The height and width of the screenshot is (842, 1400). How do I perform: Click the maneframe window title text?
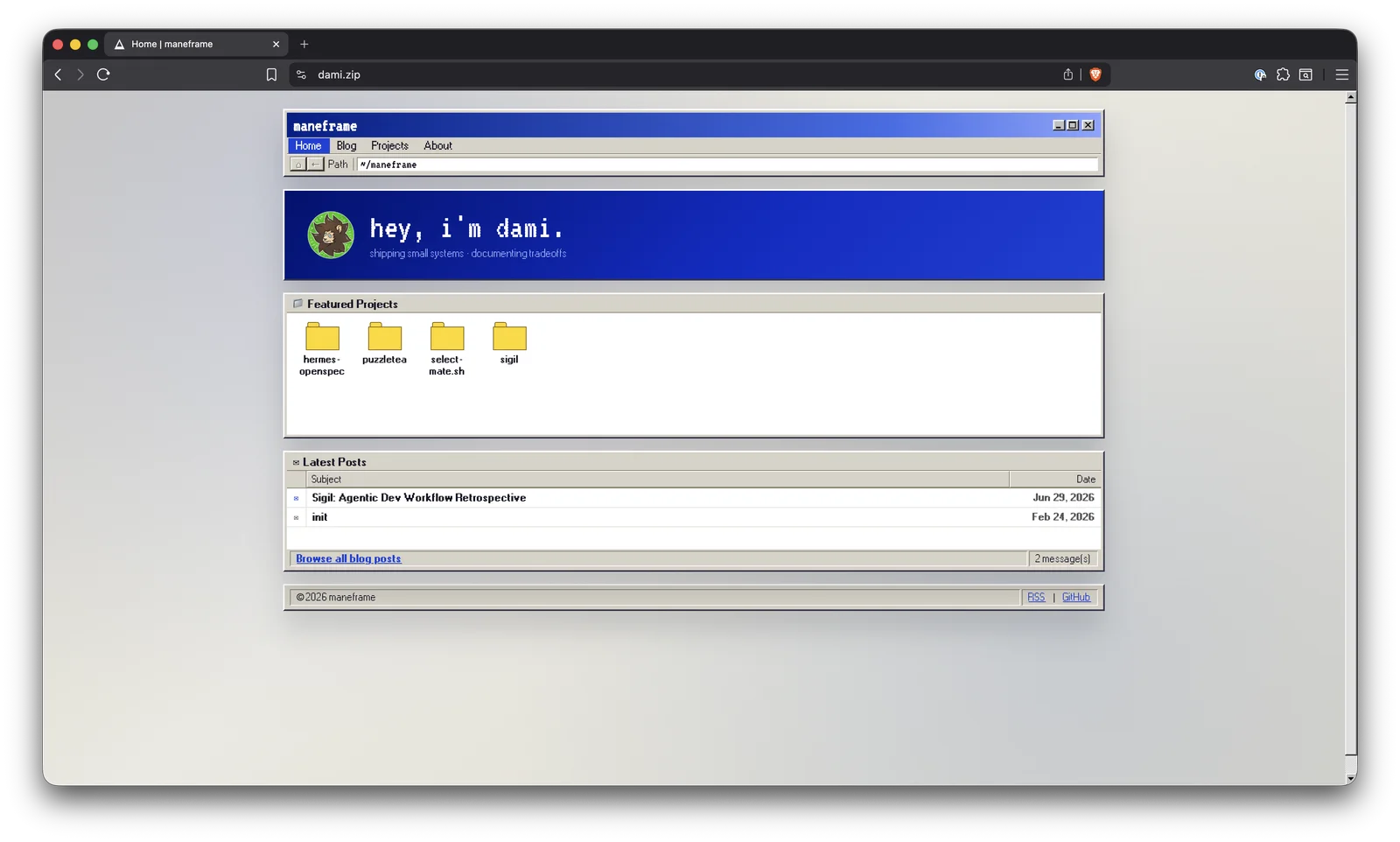(x=325, y=126)
